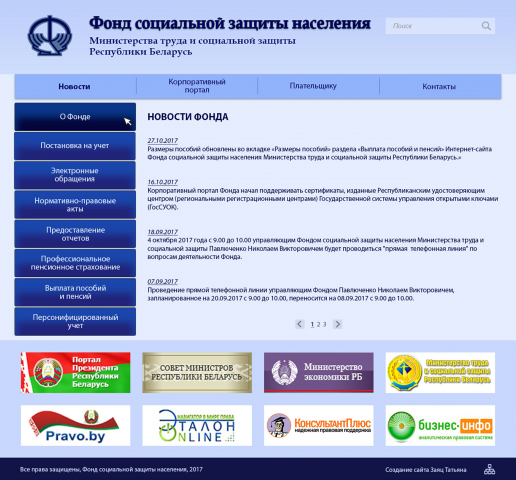Screen dimensions: 516x480
Task: Click the search magnifier icon
Action: point(486,26)
